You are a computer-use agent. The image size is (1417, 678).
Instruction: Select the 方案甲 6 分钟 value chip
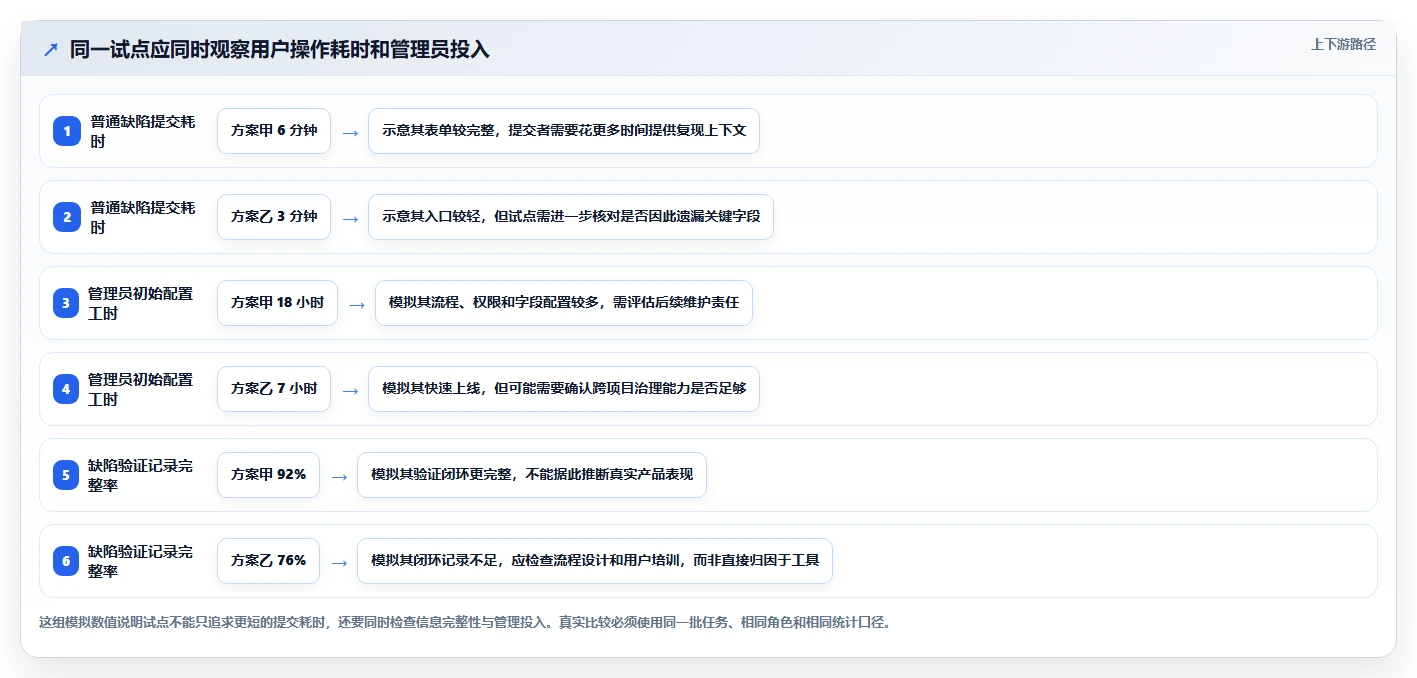(x=274, y=131)
